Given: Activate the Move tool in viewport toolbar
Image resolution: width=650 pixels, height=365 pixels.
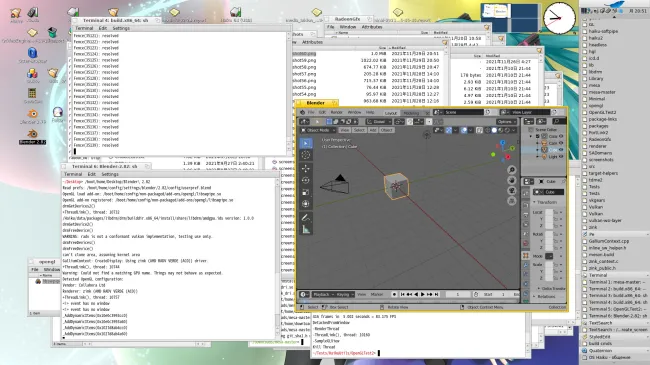Looking at the screenshot, I should (306, 168).
